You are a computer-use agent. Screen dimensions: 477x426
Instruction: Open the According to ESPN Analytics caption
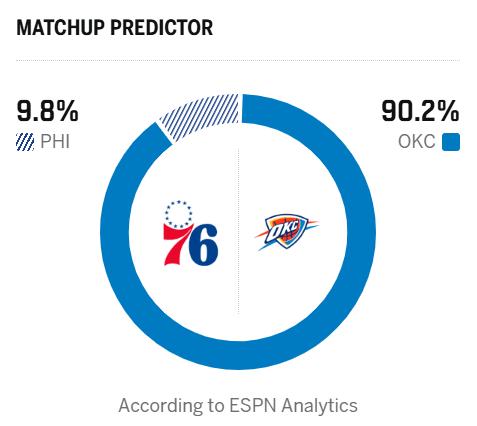238,406
